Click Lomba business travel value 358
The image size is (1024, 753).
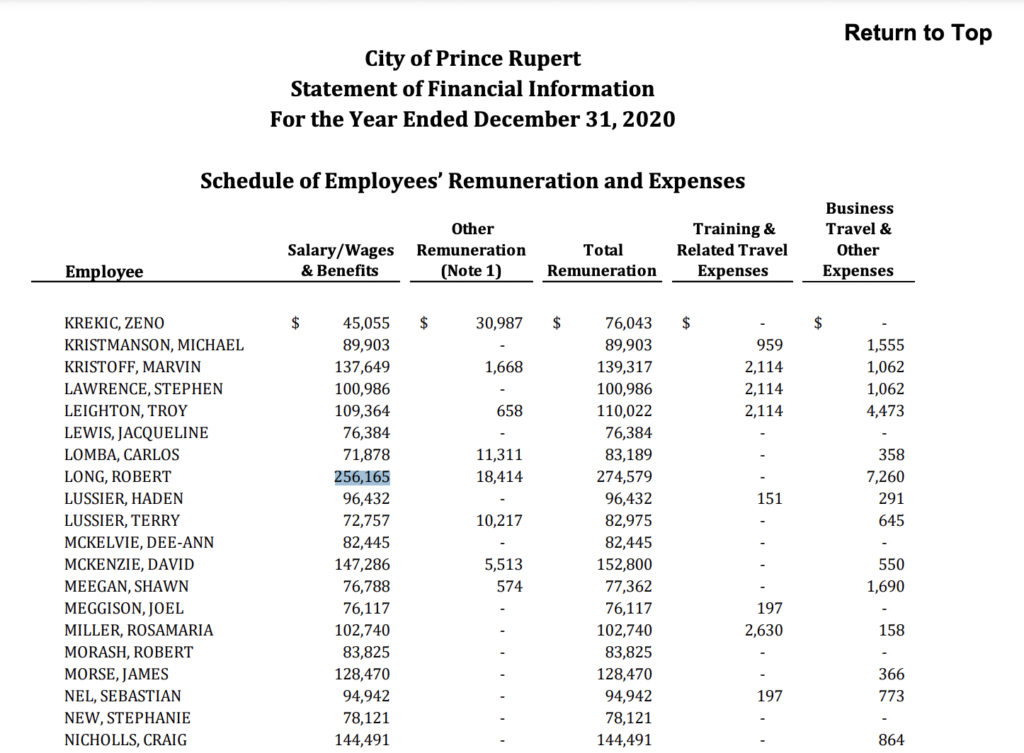coord(892,455)
